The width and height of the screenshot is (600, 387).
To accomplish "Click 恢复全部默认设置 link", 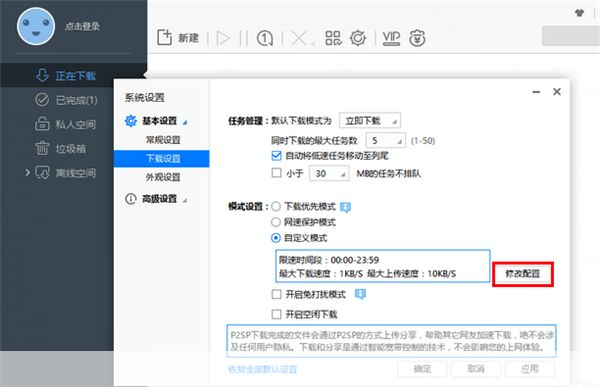I will [262, 369].
